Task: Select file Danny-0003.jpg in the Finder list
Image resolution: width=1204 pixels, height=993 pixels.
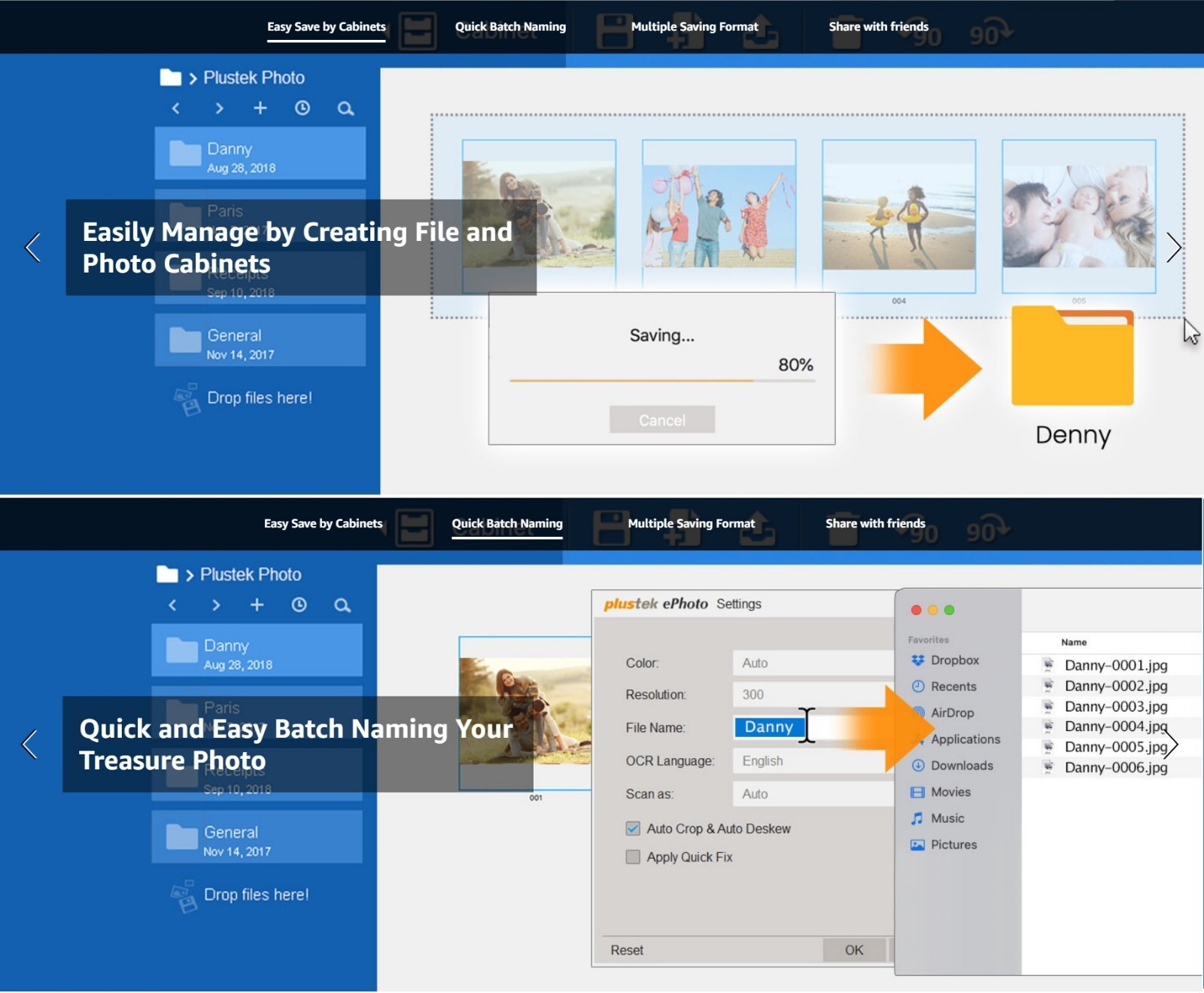Action: [1115, 706]
